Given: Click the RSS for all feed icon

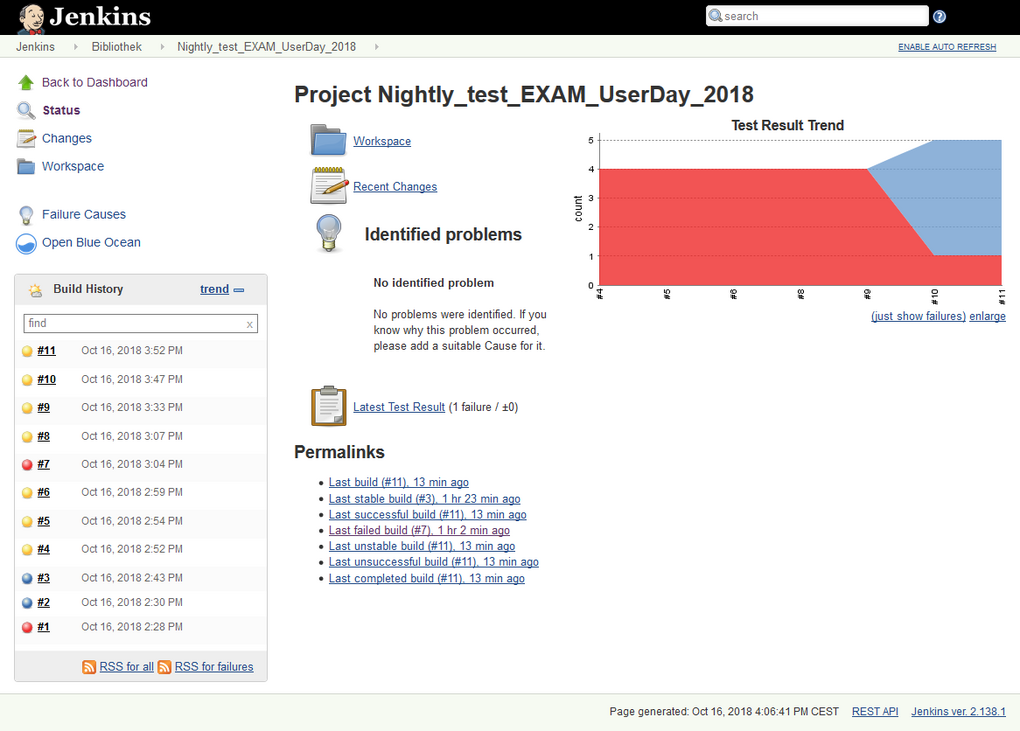Looking at the screenshot, I should pyautogui.click(x=89, y=667).
